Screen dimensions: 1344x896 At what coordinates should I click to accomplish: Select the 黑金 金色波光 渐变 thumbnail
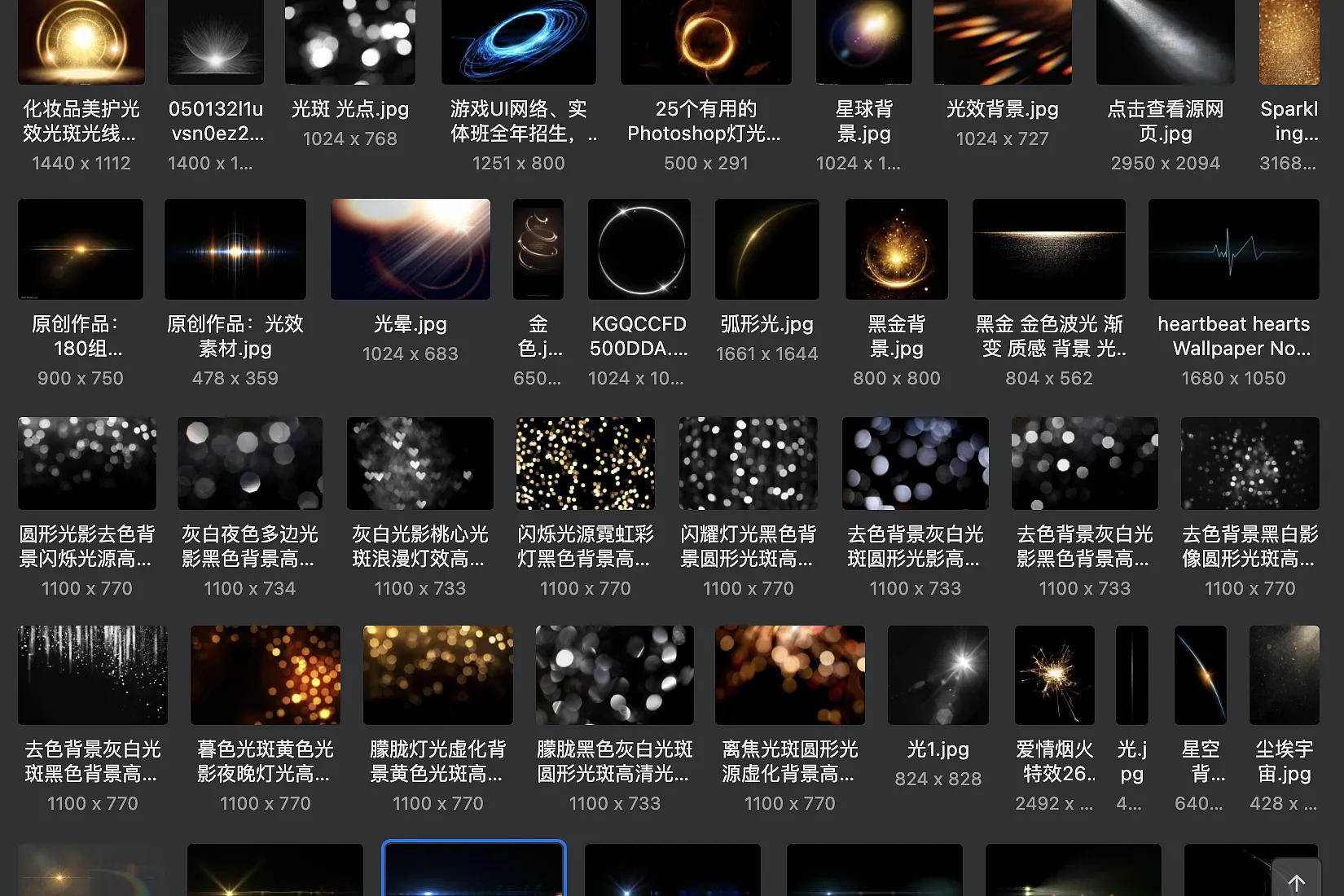1049,249
